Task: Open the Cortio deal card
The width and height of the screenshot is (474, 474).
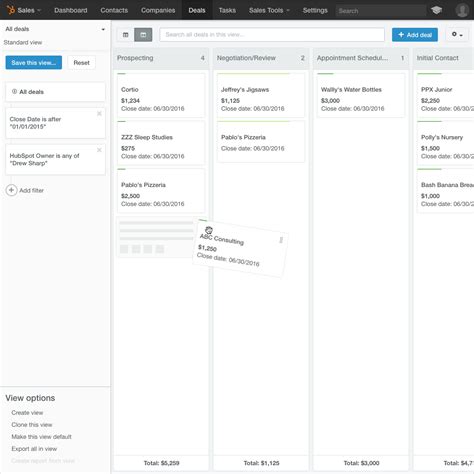Action: (x=161, y=95)
